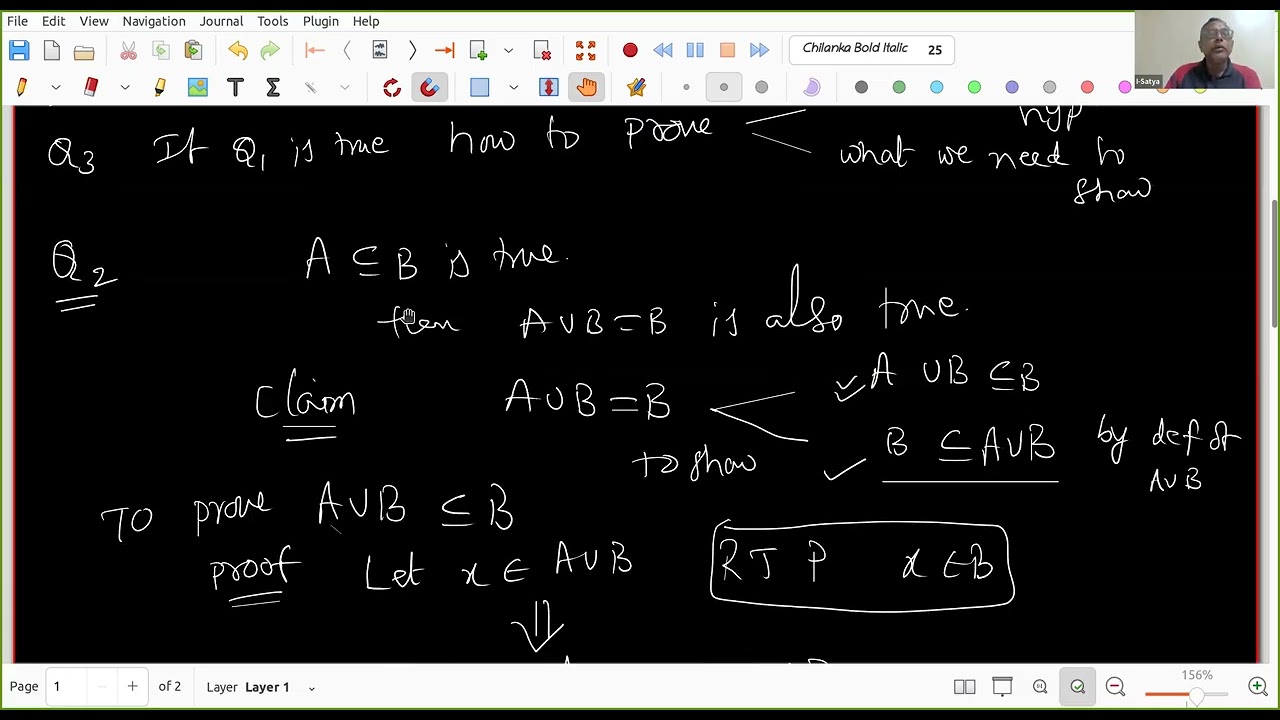Viewport: 1280px width, 720px height.
Task: Increase the page number with plus
Action: point(132,687)
